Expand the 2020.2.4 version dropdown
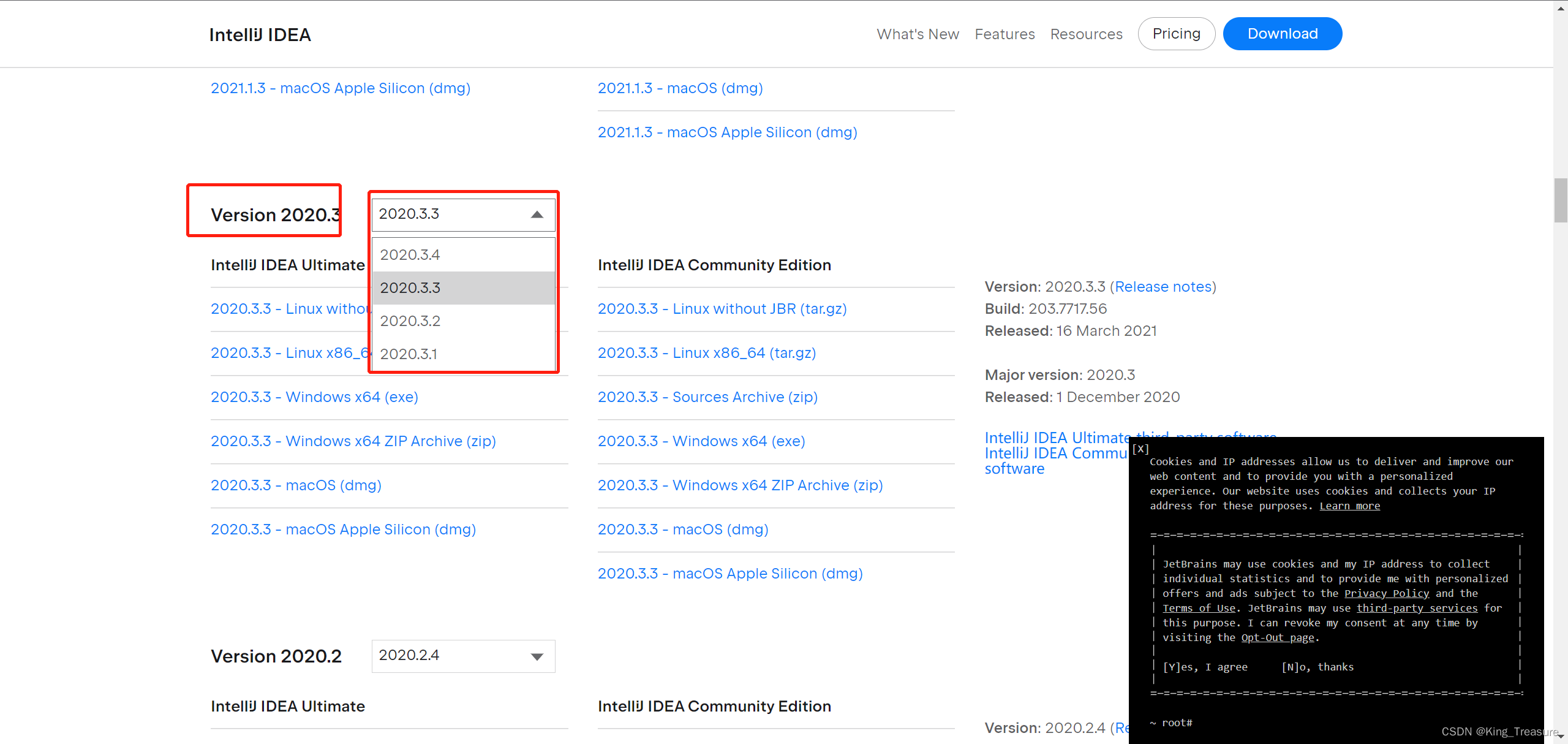 [x=464, y=656]
